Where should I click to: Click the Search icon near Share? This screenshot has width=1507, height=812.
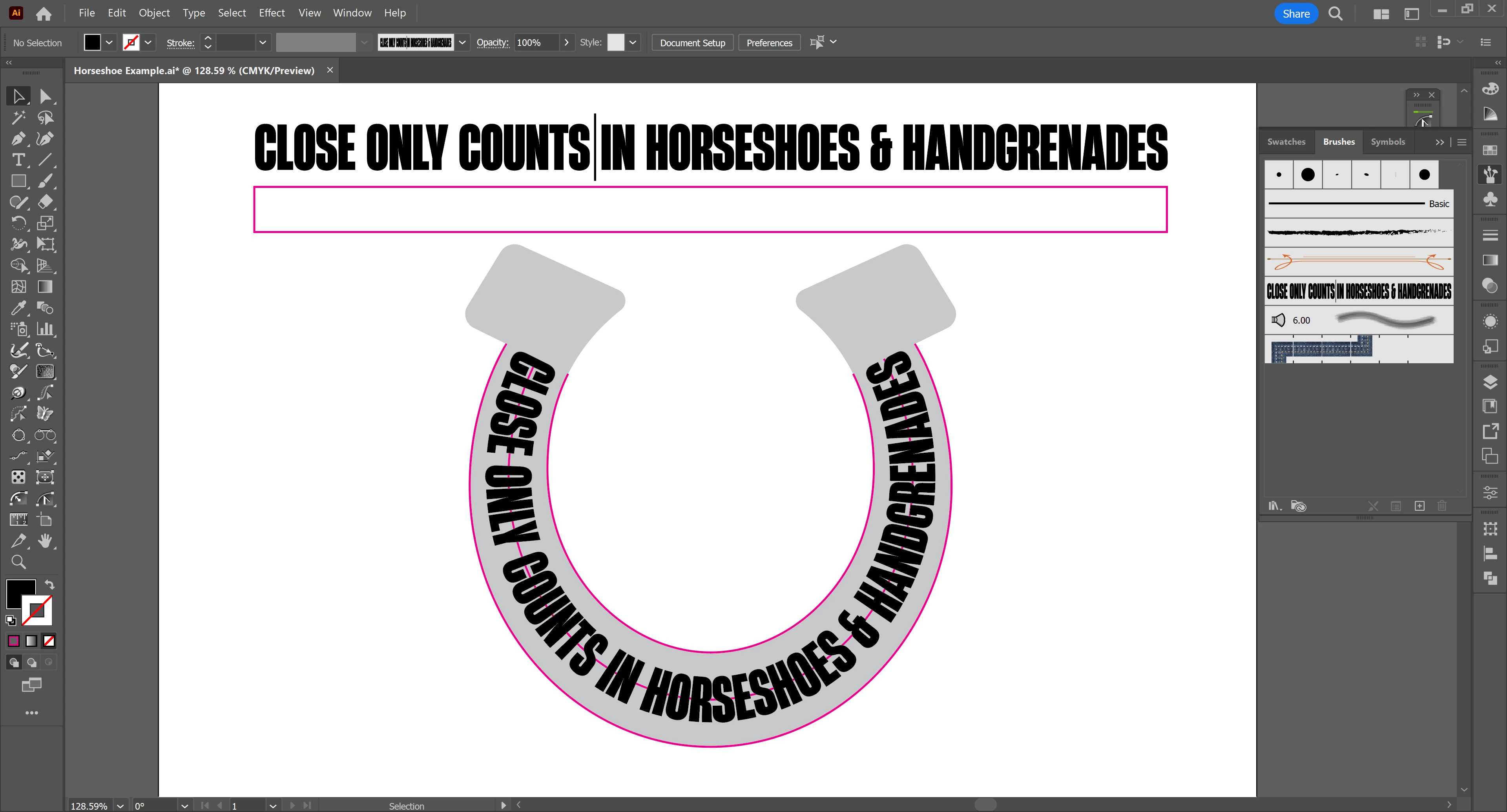tap(1335, 13)
